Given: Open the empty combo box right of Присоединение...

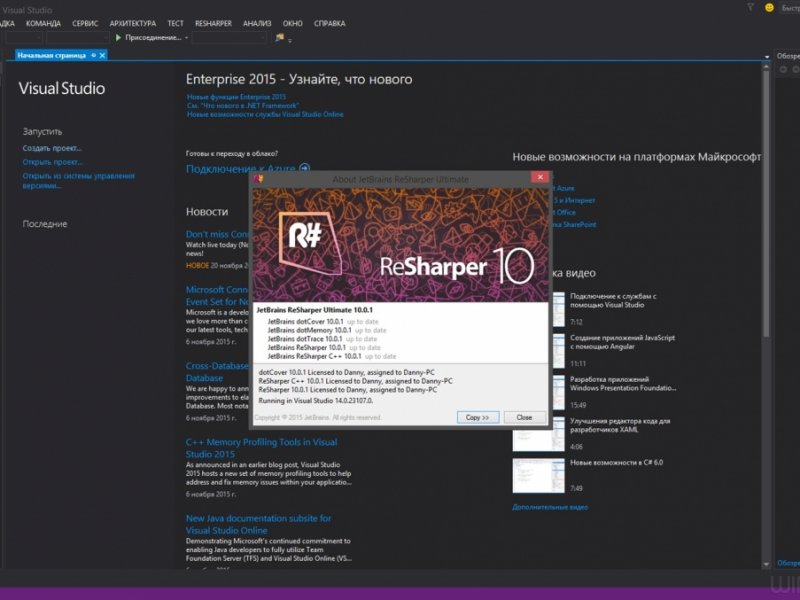Looking at the screenshot, I should pyautogui.click(x=229, y=38).
